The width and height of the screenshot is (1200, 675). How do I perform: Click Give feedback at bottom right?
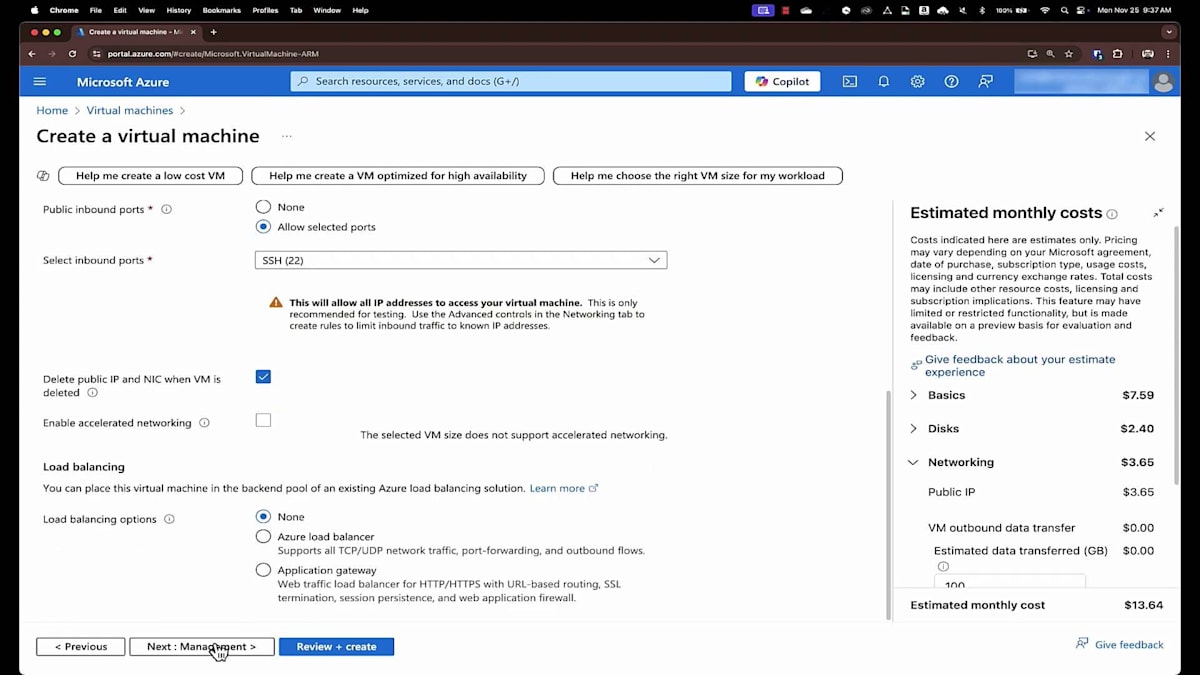(x=1120, y=645)
